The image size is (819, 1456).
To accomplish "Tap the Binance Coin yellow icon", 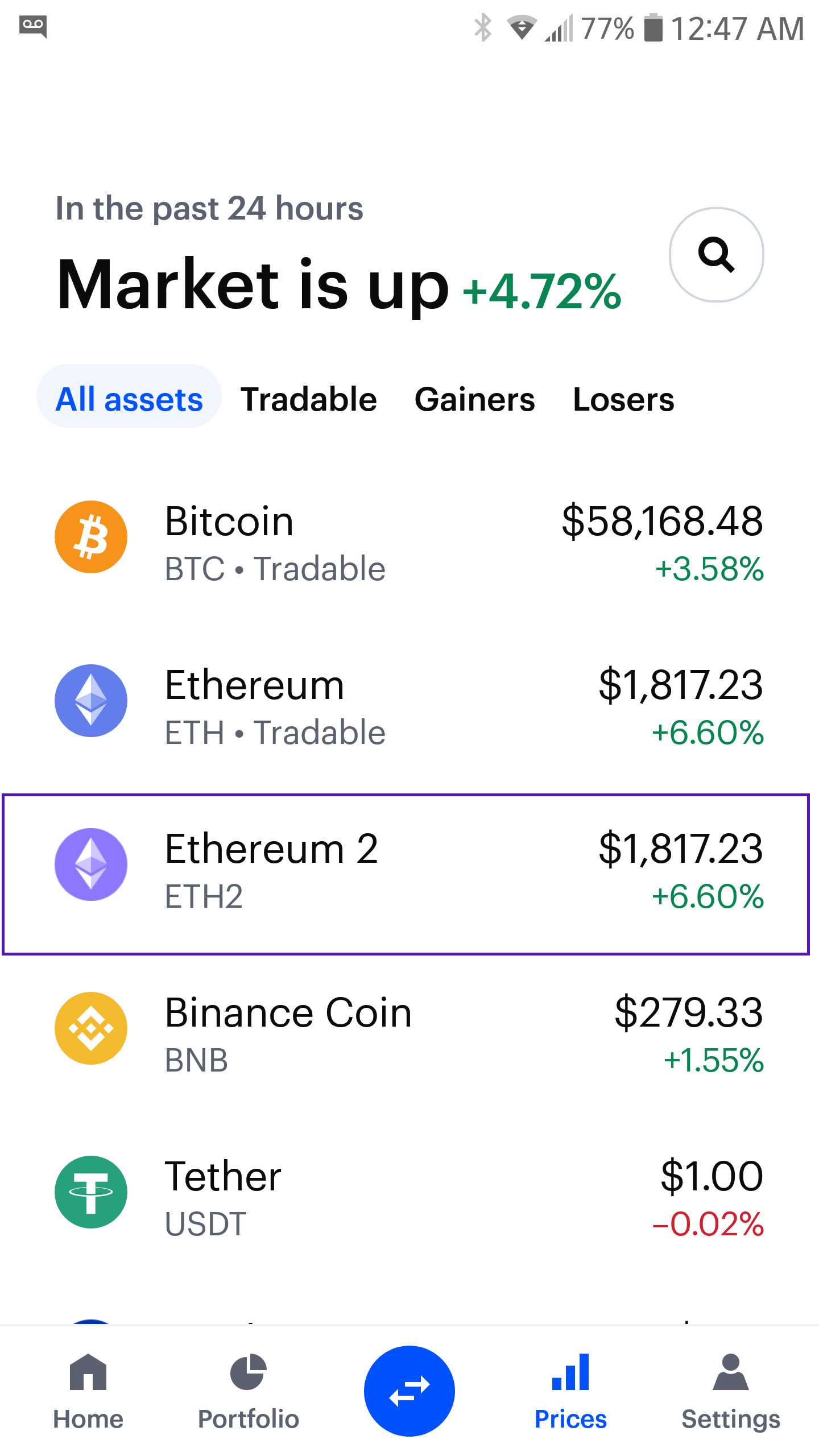I will point(91,1028).
